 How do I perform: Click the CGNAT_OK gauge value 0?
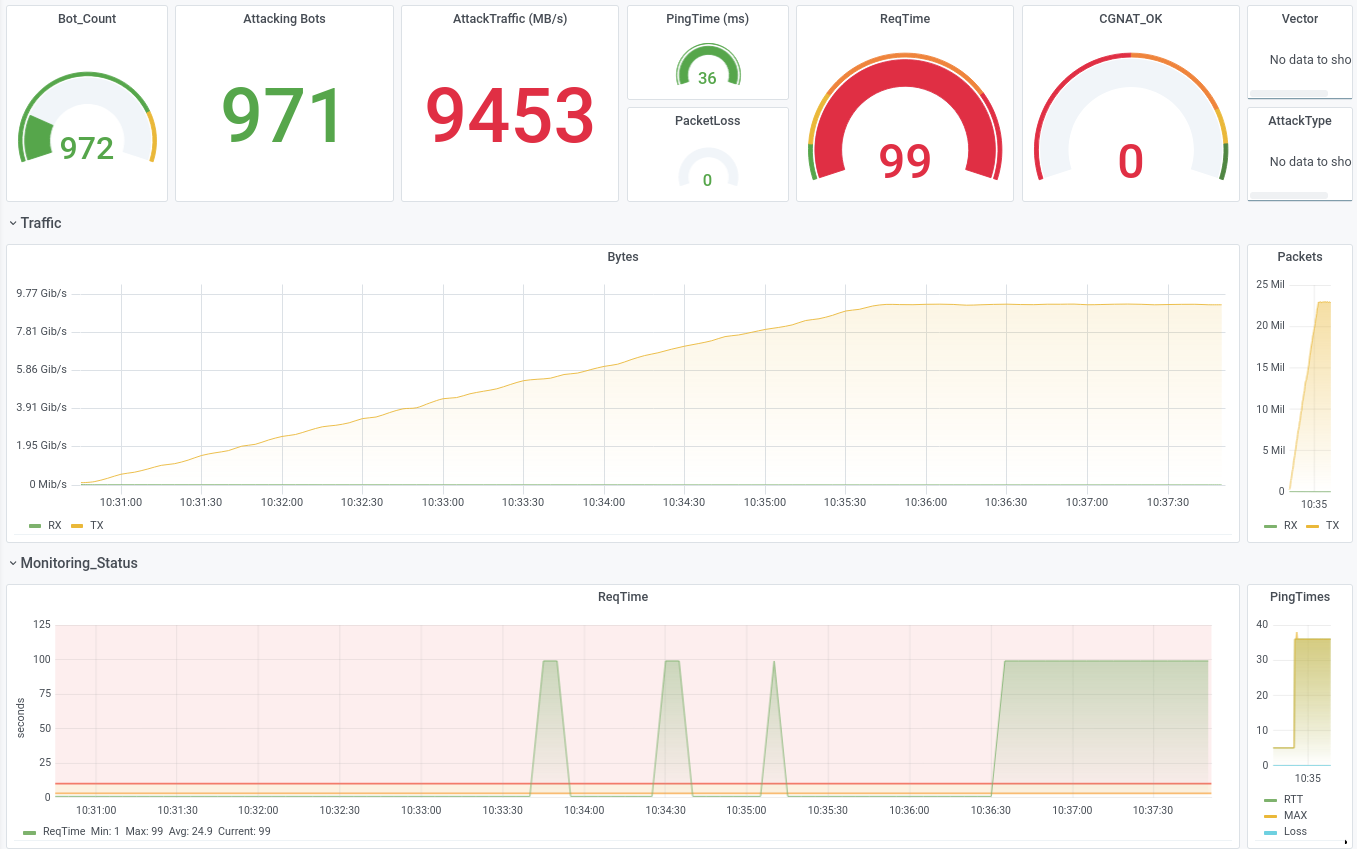click(x=1130, y=161)
